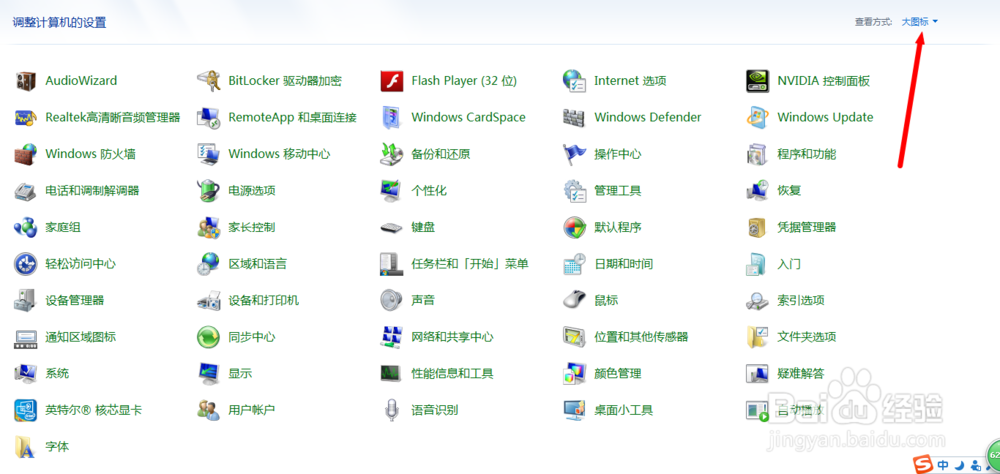Open the 鼠标 mouse icon

(x=575, y=300)
